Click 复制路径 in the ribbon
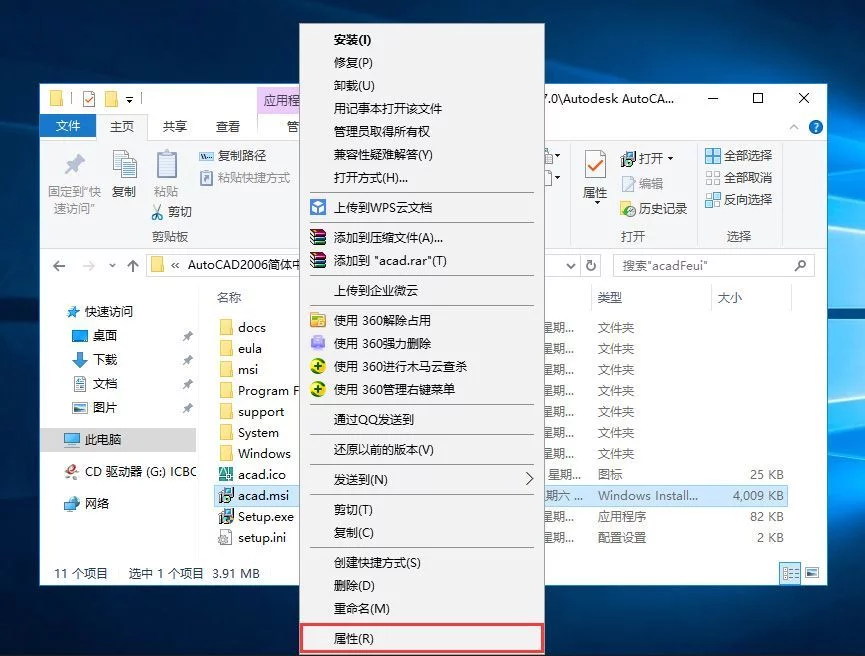This screenshot has height=656, width=865. (232, 156)
